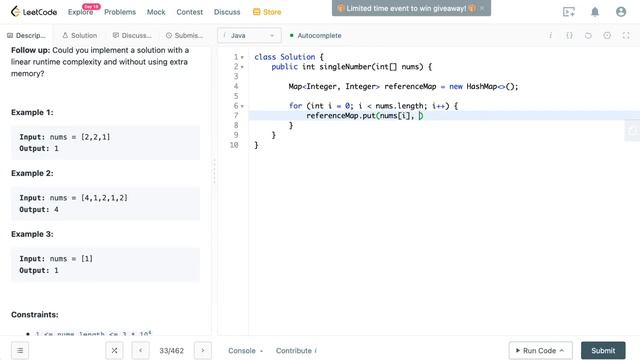This screenshot has height=360, width=640.
Task: Open the Contribute link
Action: (x=296, y=351)
